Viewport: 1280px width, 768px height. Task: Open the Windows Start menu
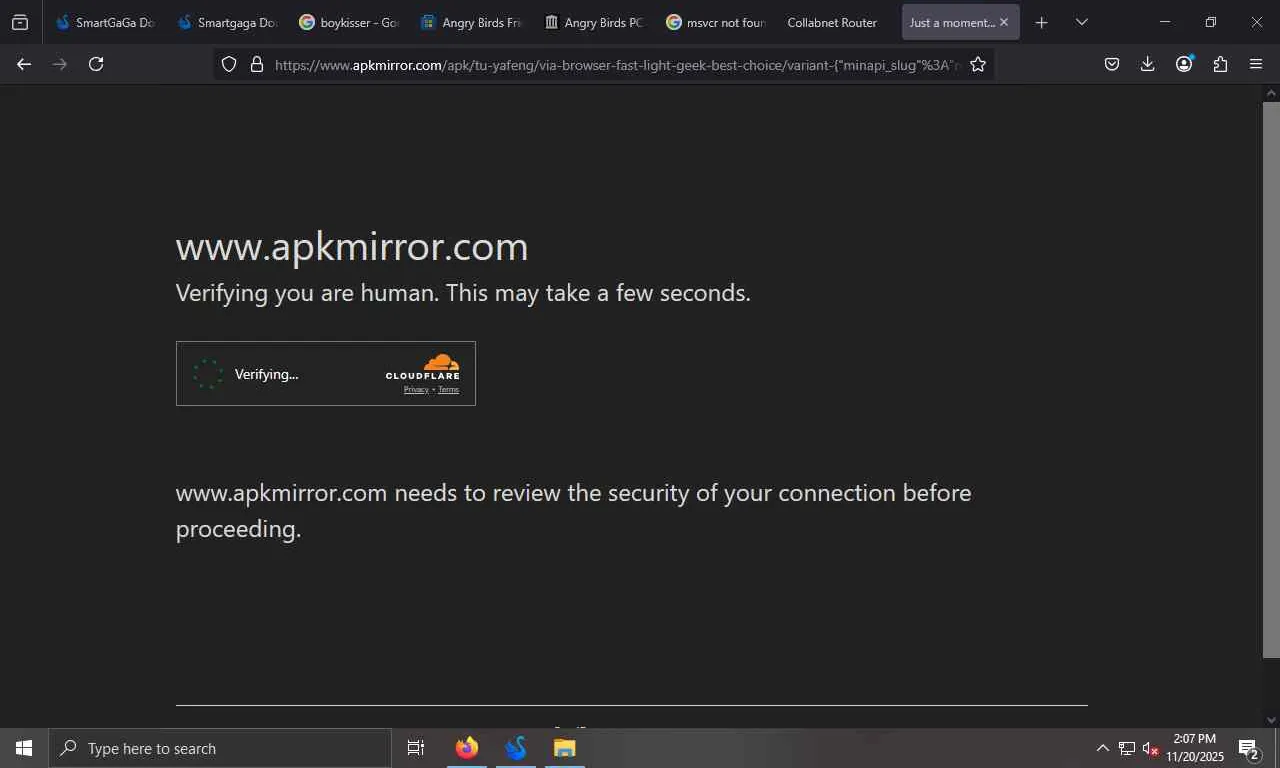(24, 748)
